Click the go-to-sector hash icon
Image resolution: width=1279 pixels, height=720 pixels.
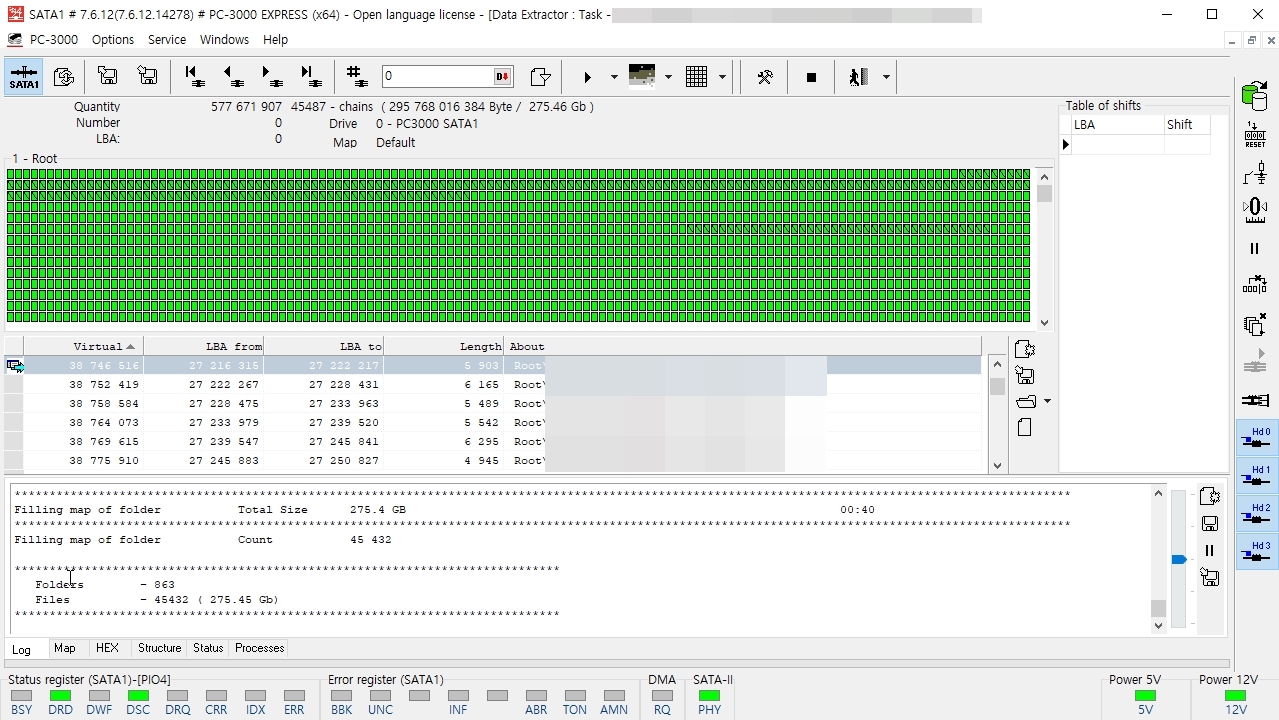click(355, 77)
